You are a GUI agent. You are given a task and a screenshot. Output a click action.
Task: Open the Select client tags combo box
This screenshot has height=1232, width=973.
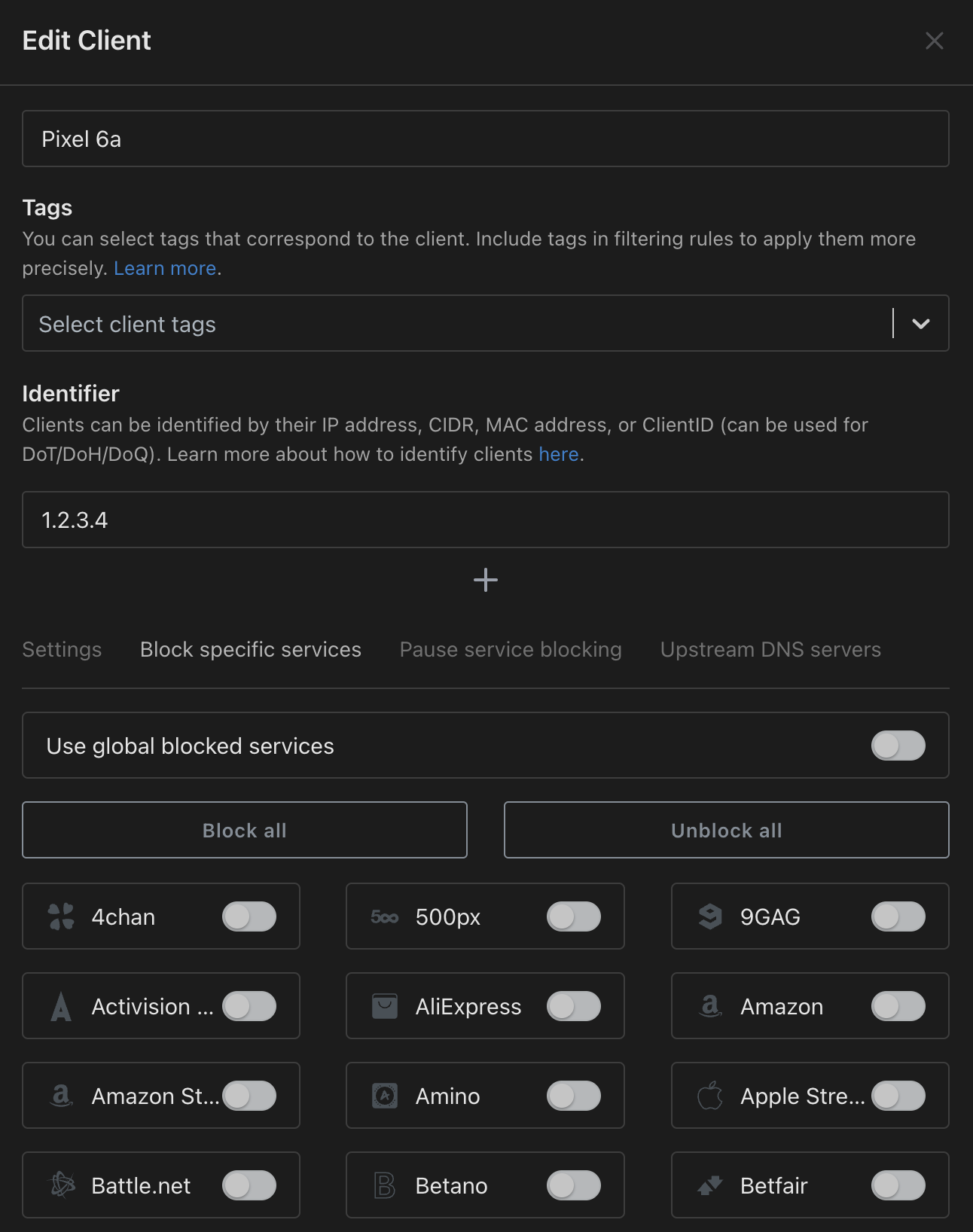tap(452, 324)
